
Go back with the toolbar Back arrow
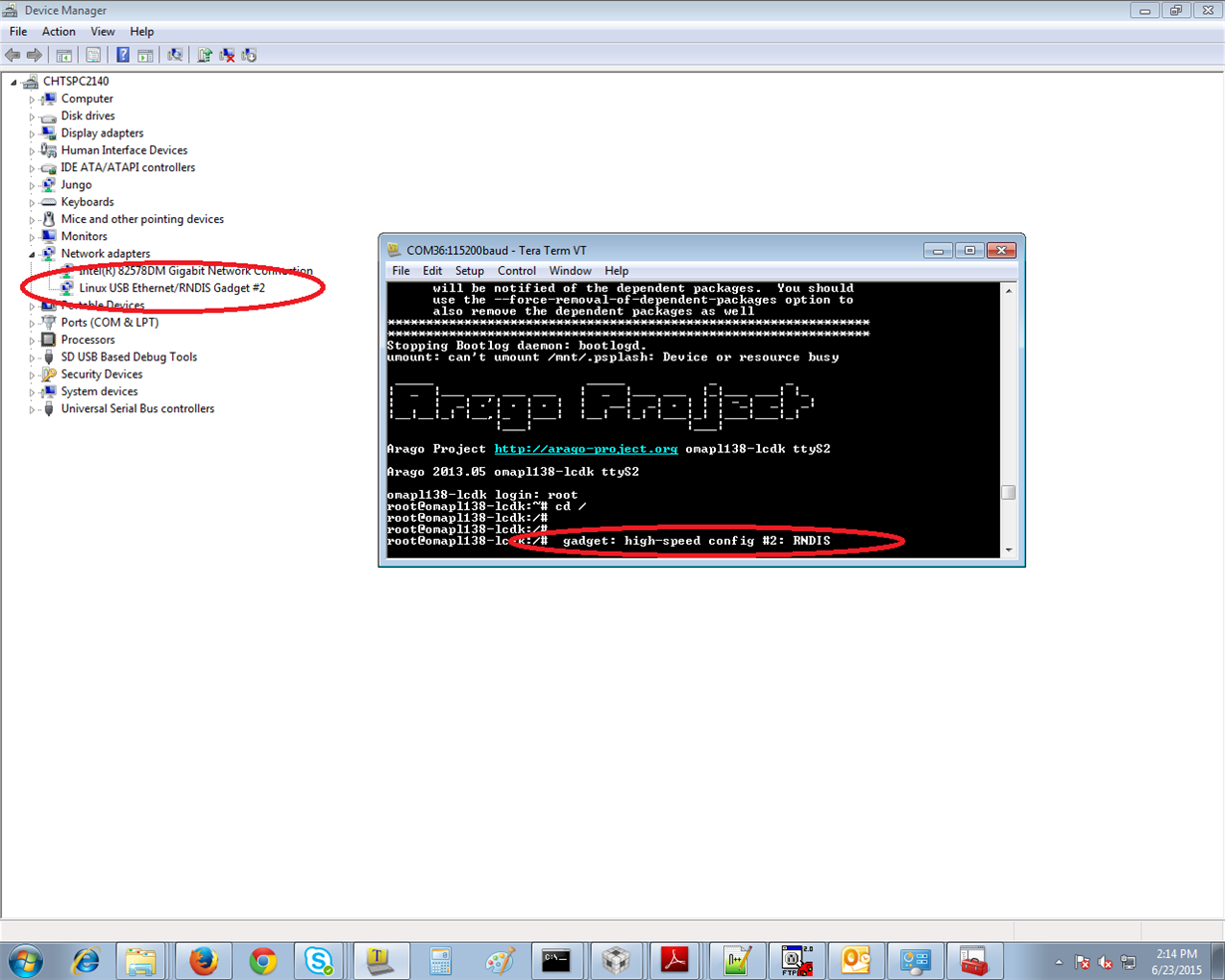pos(13,55)
